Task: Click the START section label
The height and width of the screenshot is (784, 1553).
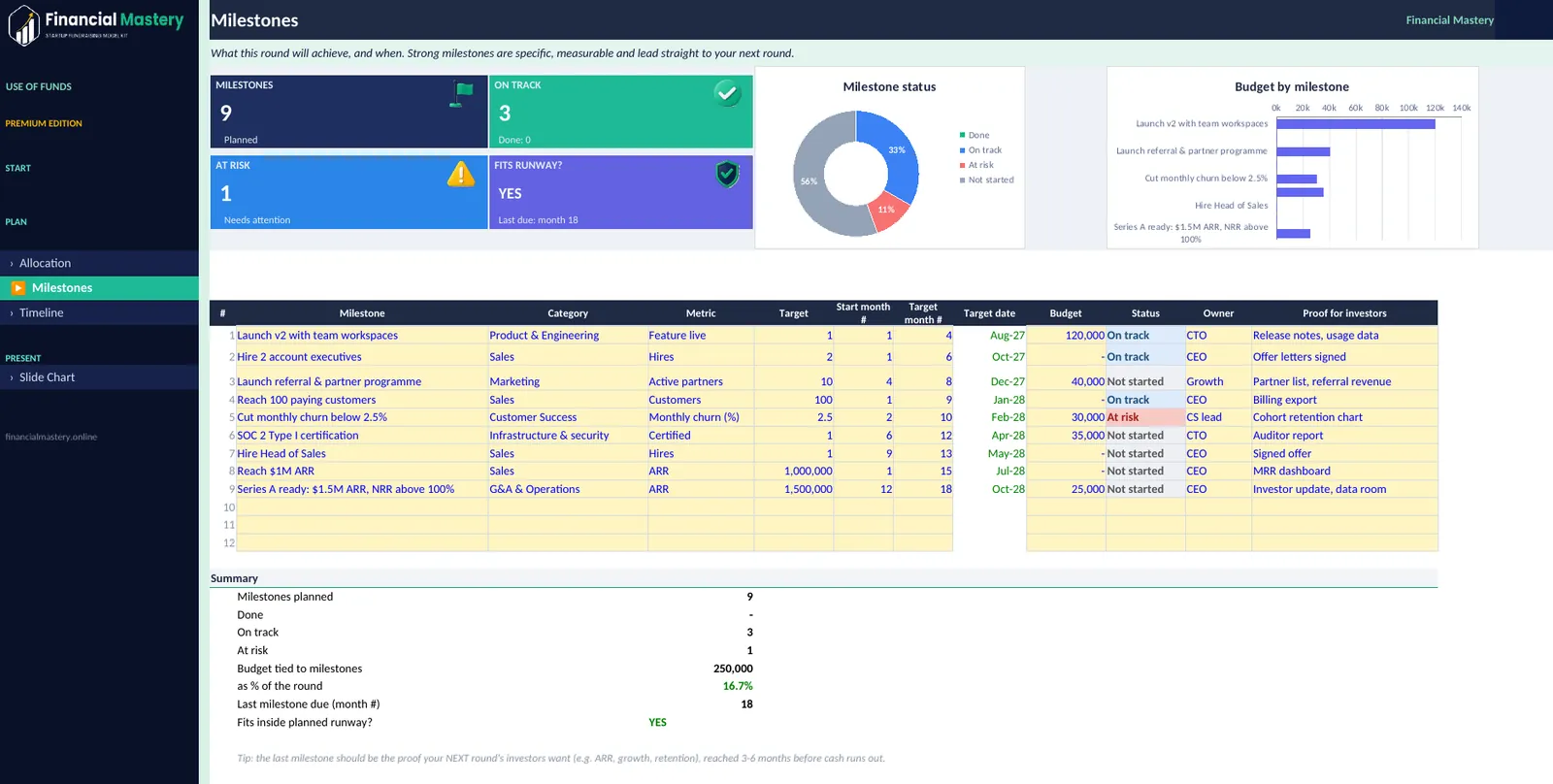Action: tap(17, 168)
